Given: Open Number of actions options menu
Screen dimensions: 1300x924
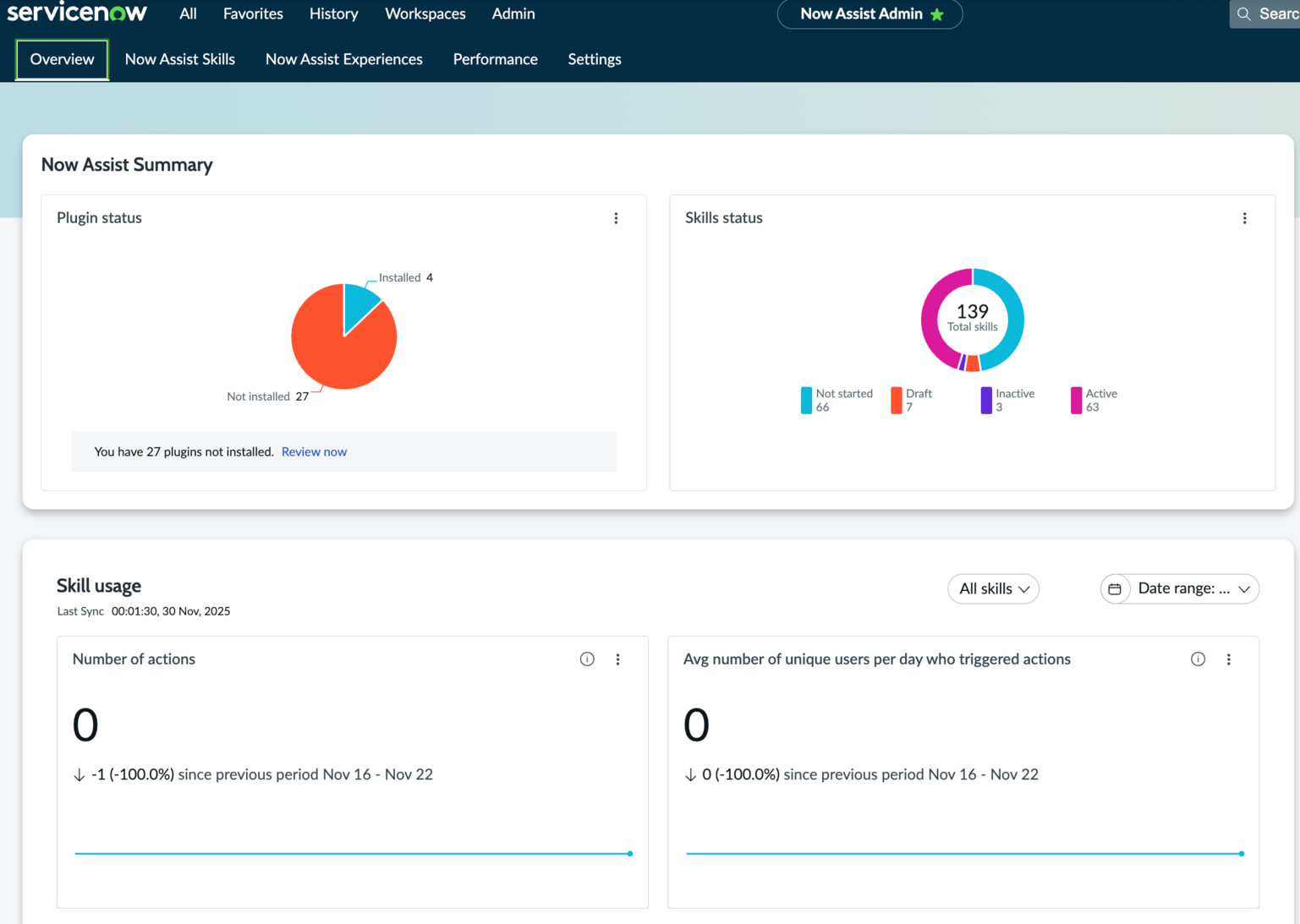Looking at the screenshot, I should click(617, 659).
